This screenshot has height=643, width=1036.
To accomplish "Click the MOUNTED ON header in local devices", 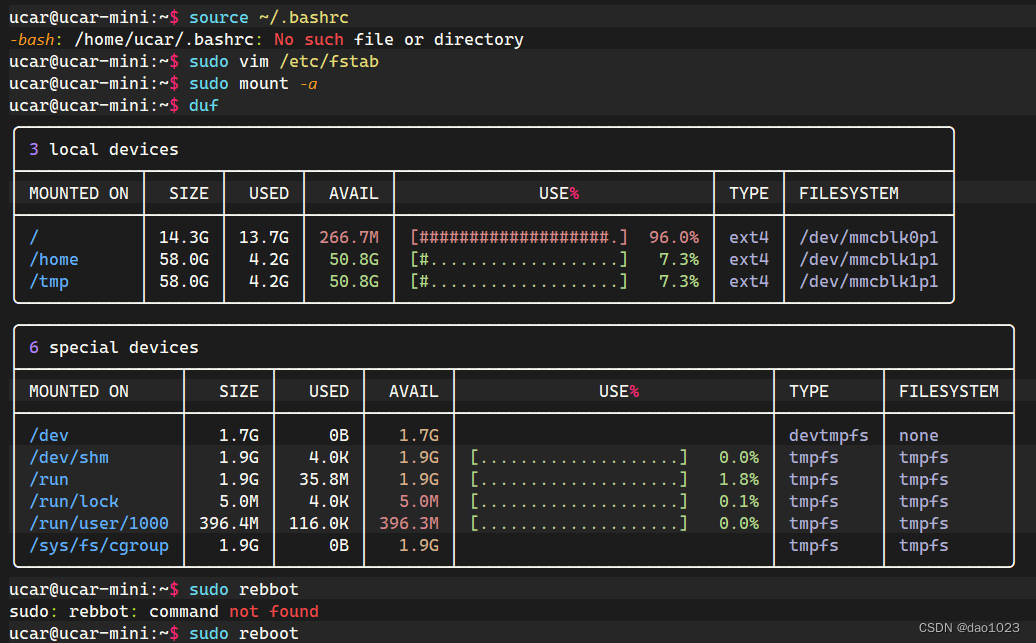I will click(x=79, y=194).
